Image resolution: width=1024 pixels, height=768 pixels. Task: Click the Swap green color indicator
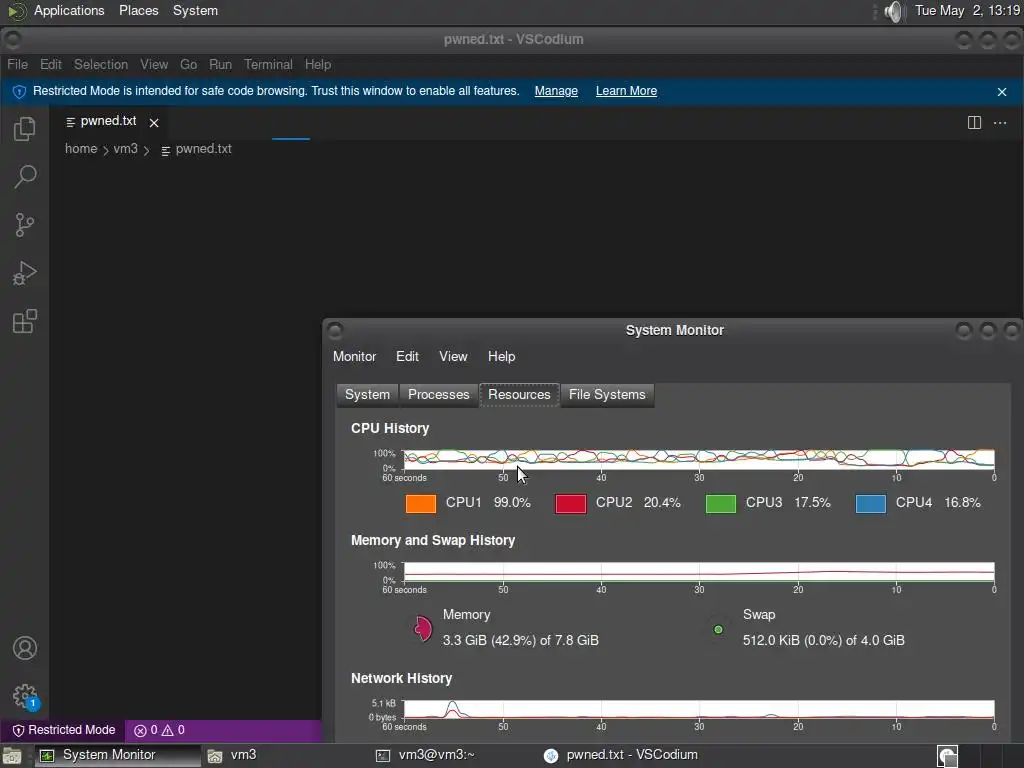718,630
